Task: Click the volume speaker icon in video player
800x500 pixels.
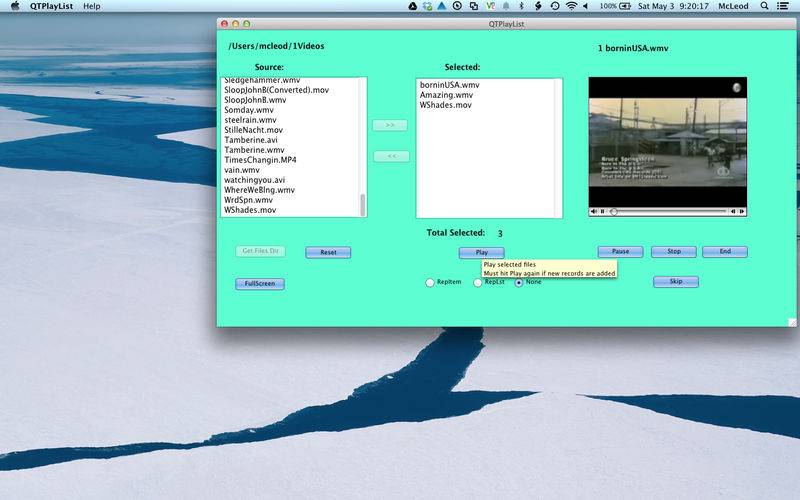Action: (593, 212)
